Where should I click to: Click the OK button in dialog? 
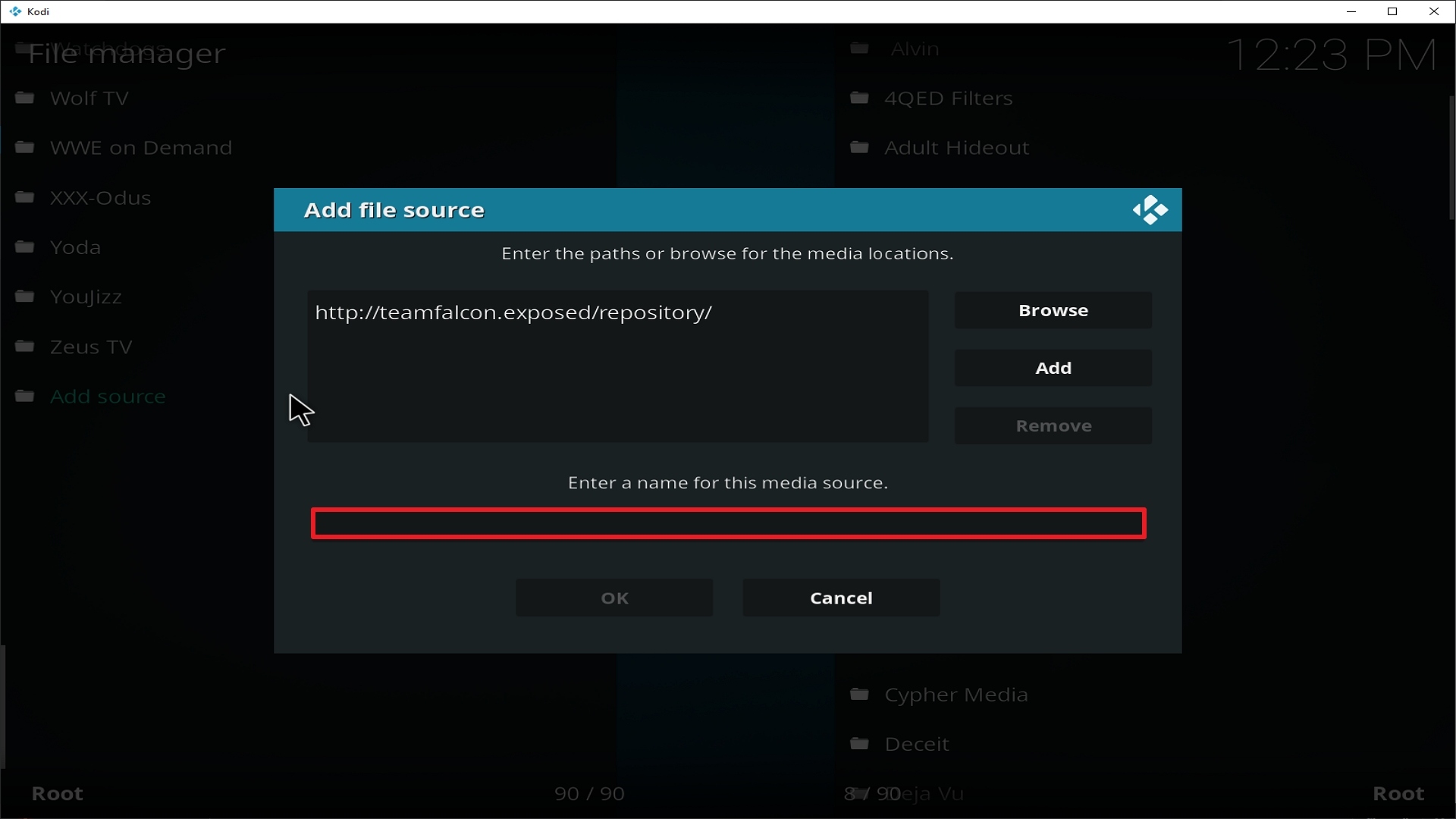tap(614, 598)
